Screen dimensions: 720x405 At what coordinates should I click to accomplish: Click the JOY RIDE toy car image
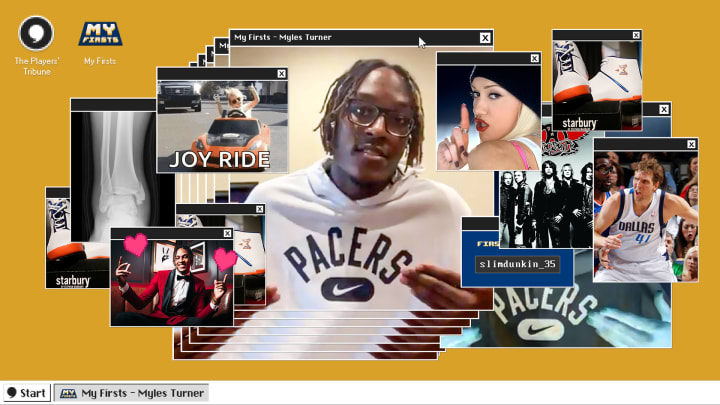tap(223, 126)
